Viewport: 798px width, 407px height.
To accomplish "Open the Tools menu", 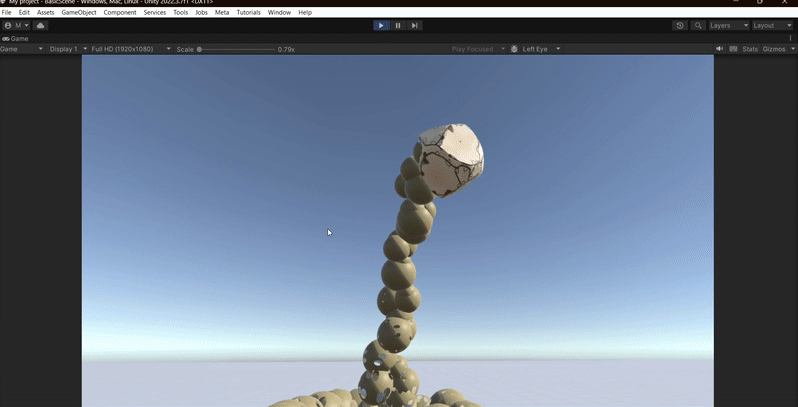I will click(181, 12).
